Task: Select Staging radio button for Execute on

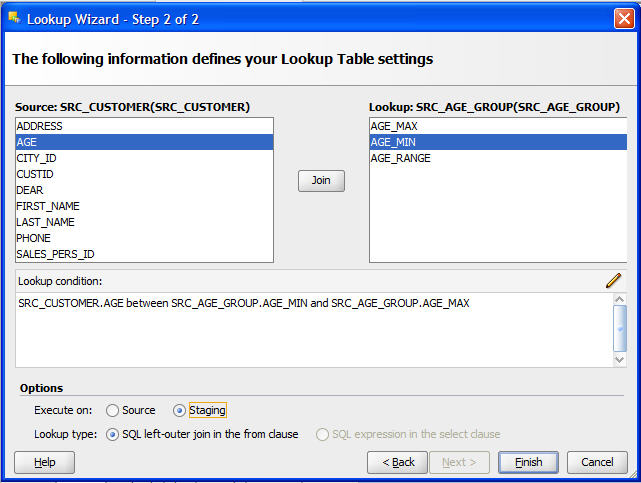Action: click(179, 410)
